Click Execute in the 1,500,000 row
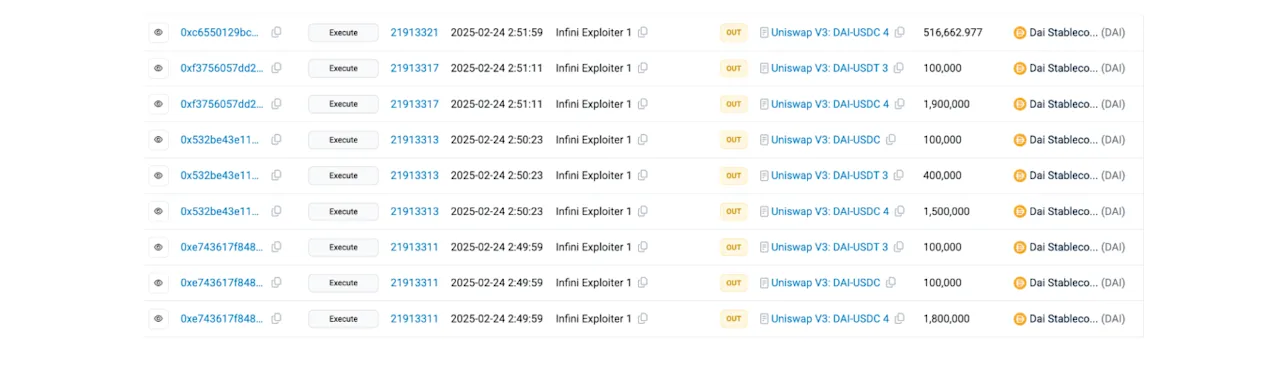 pyautogui.click(x=343, y=211)
